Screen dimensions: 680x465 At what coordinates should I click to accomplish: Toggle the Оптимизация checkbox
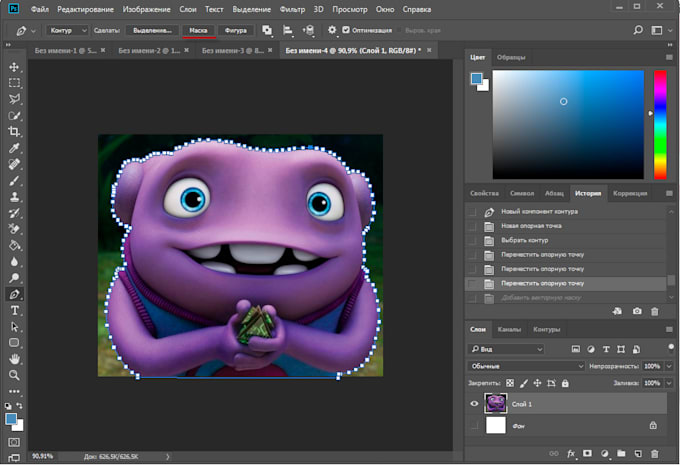[346, 30]
